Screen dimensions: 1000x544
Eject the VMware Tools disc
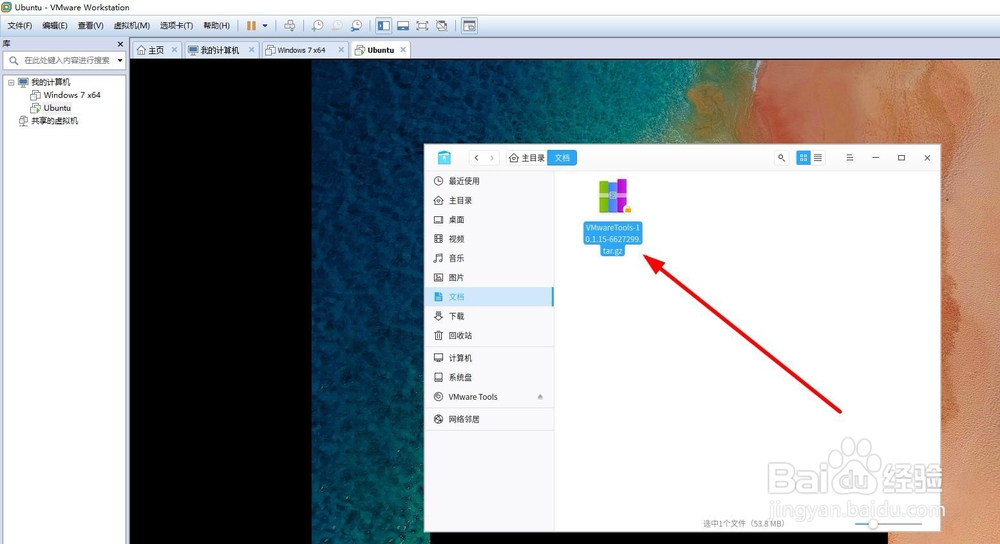[540, 397]
